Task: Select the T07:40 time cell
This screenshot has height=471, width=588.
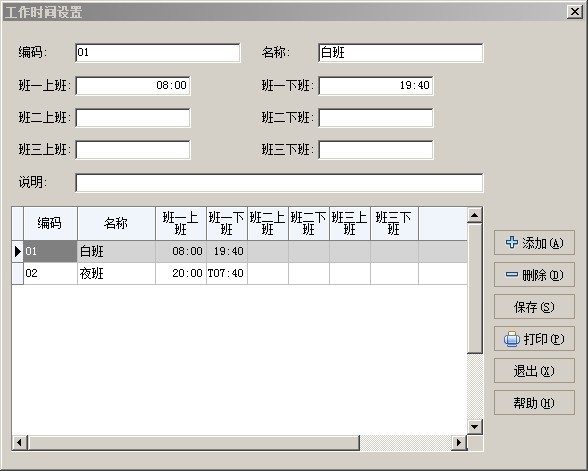Action: (227, 273)
